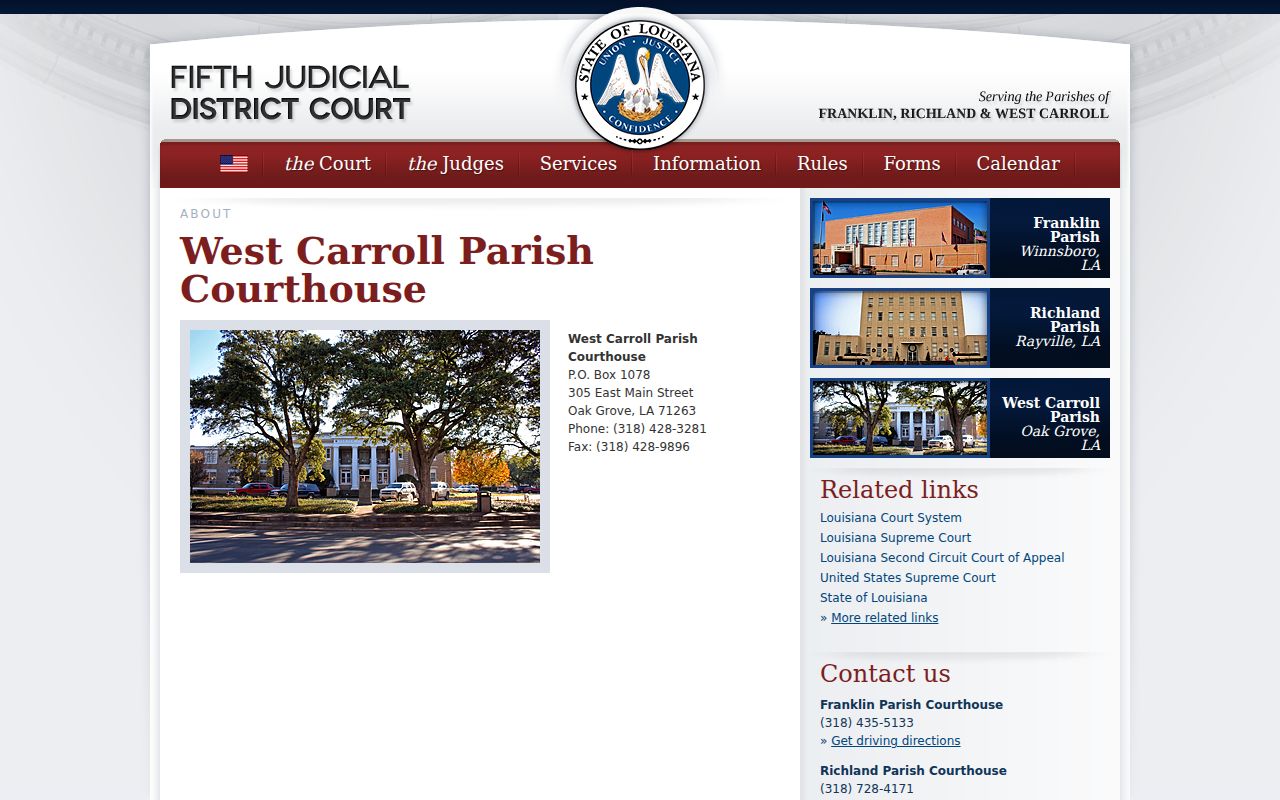
Task: Open the Judges menu
Action: 455,164
